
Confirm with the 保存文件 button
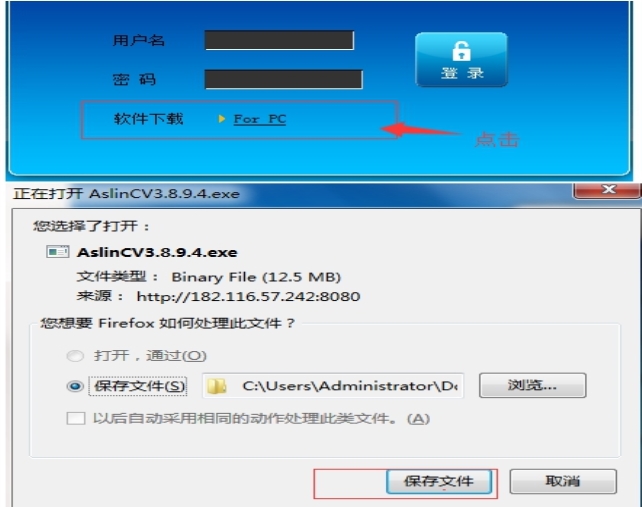click(439, 482)
